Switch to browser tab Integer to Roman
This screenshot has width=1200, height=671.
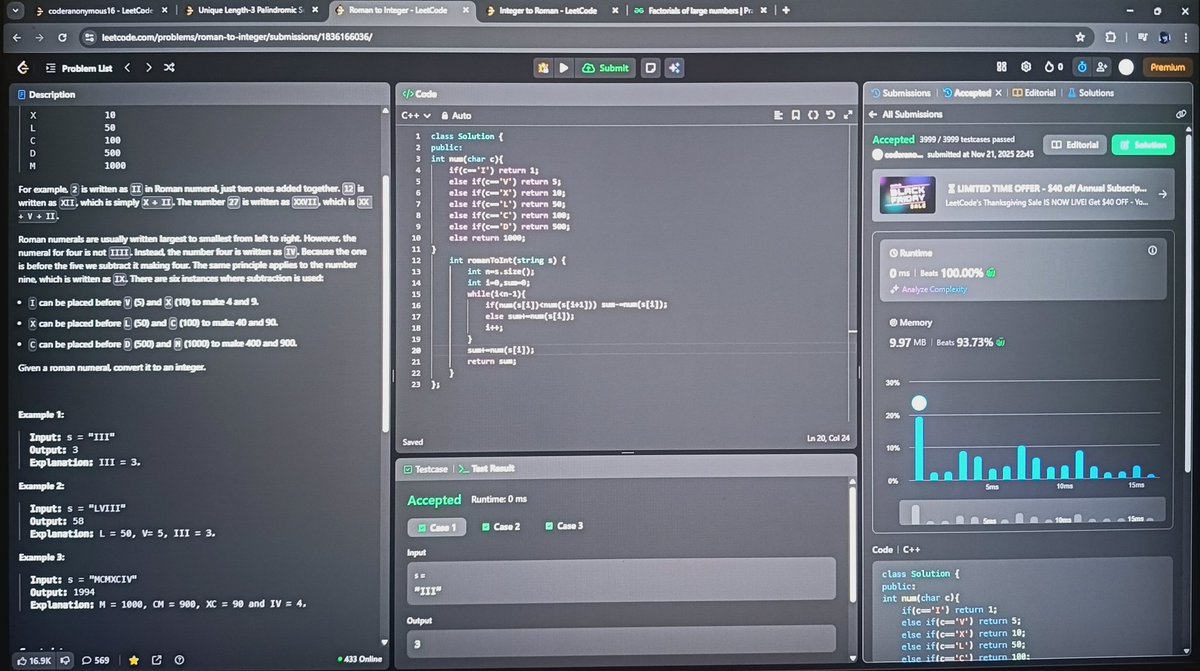[551, 10]
